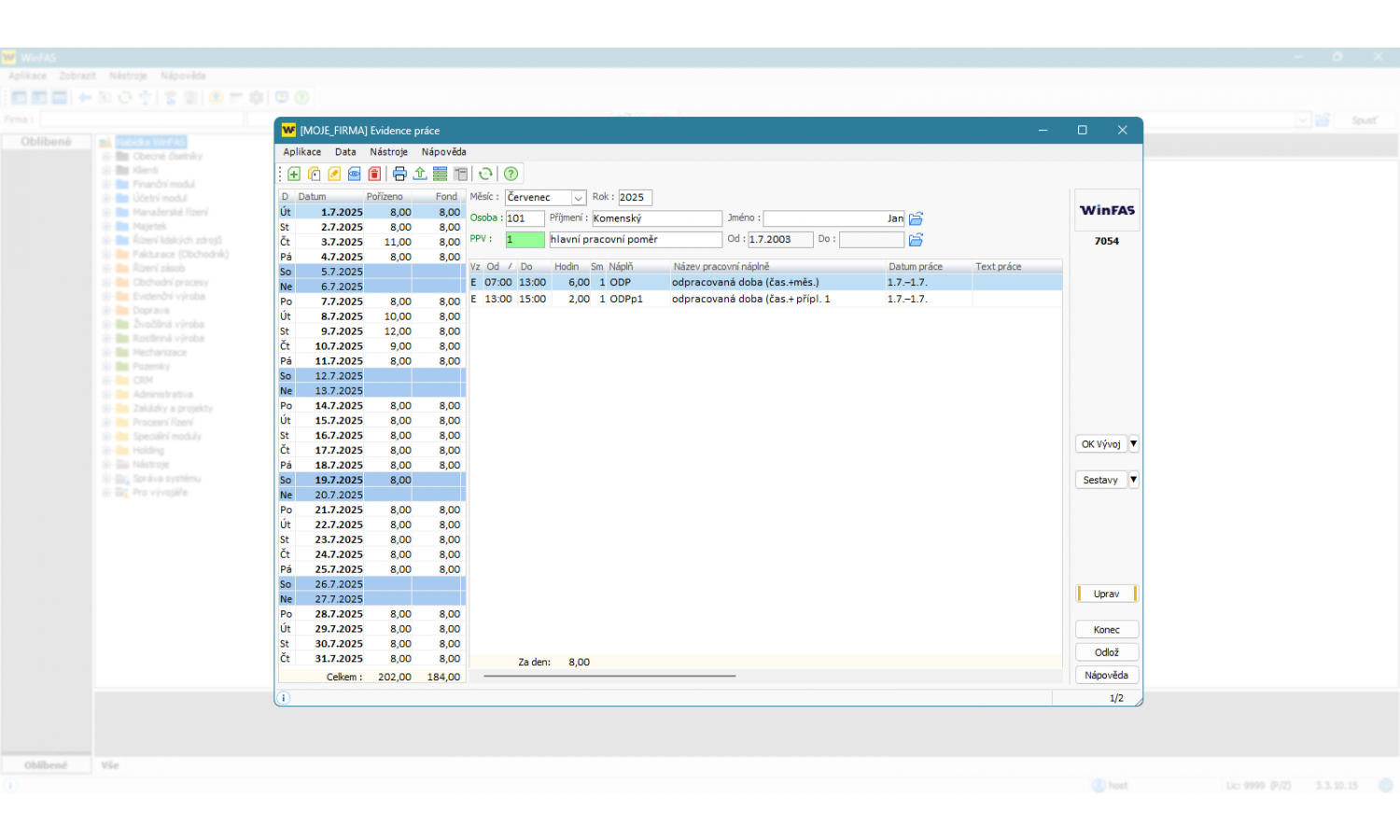This screenshot has height=840, width=1400.
Task: Click the info icon in the status bar
Action: [x=284, y=698]
